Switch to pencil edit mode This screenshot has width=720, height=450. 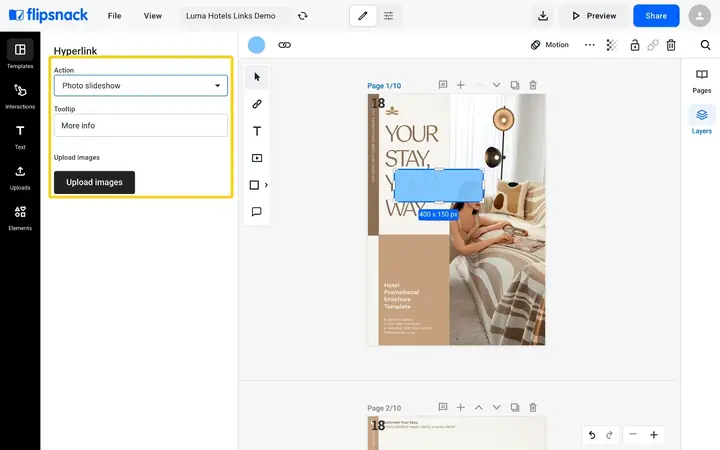tap(363, 16)
